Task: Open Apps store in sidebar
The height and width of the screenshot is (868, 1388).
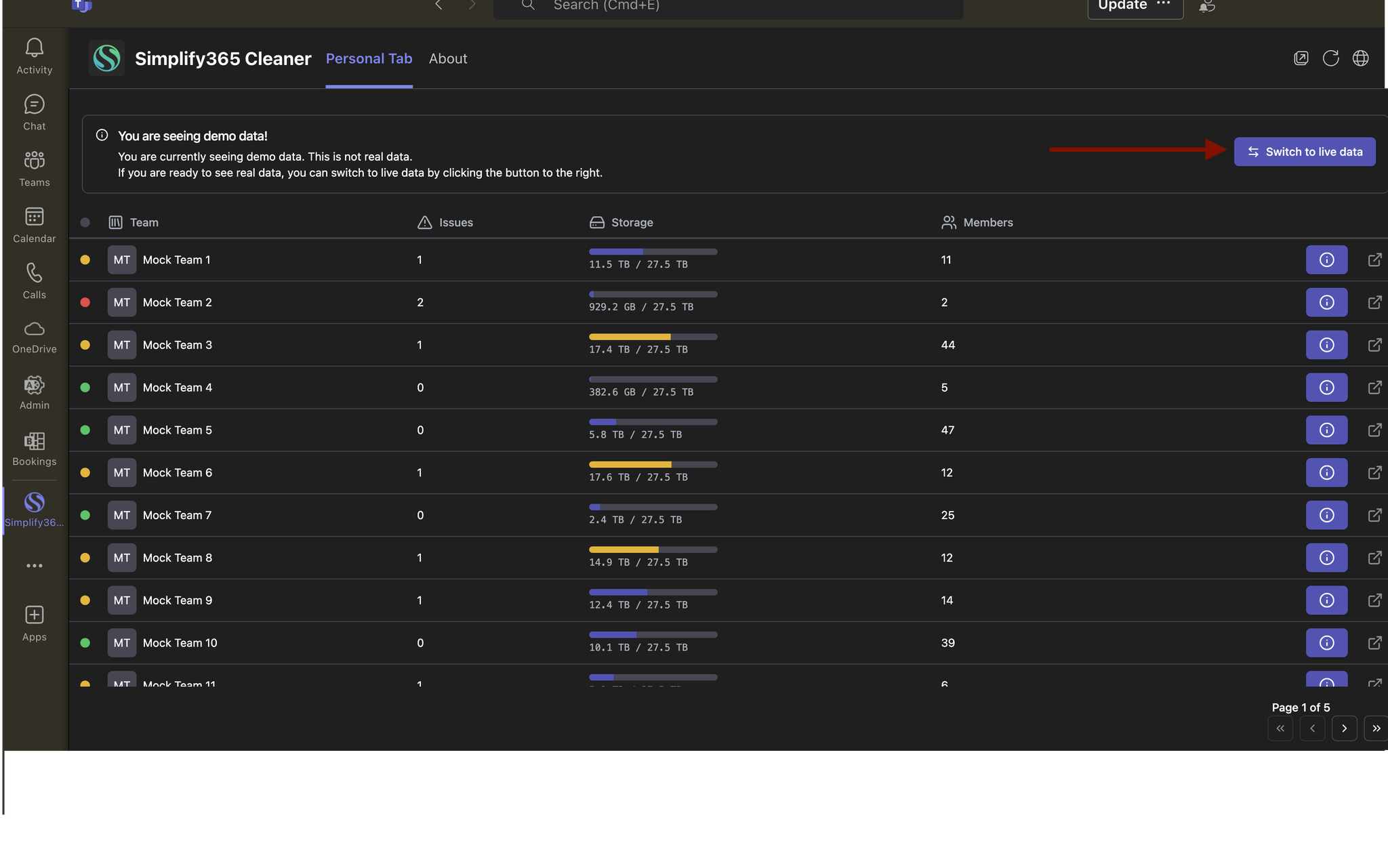Action: 35,624
